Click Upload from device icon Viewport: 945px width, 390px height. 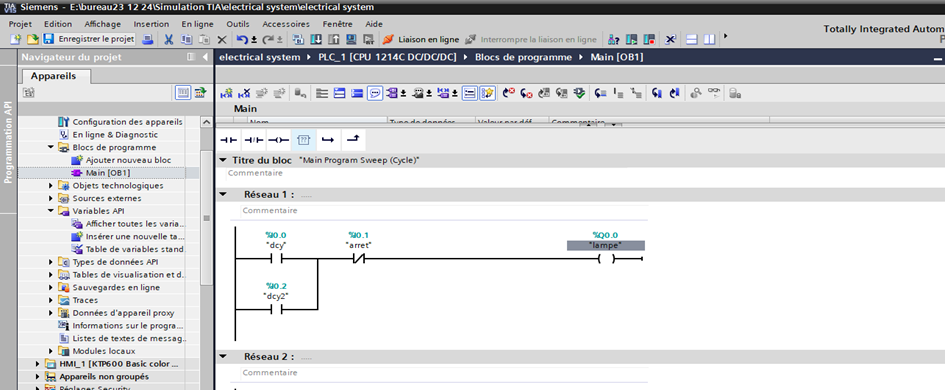coord(333,40)
